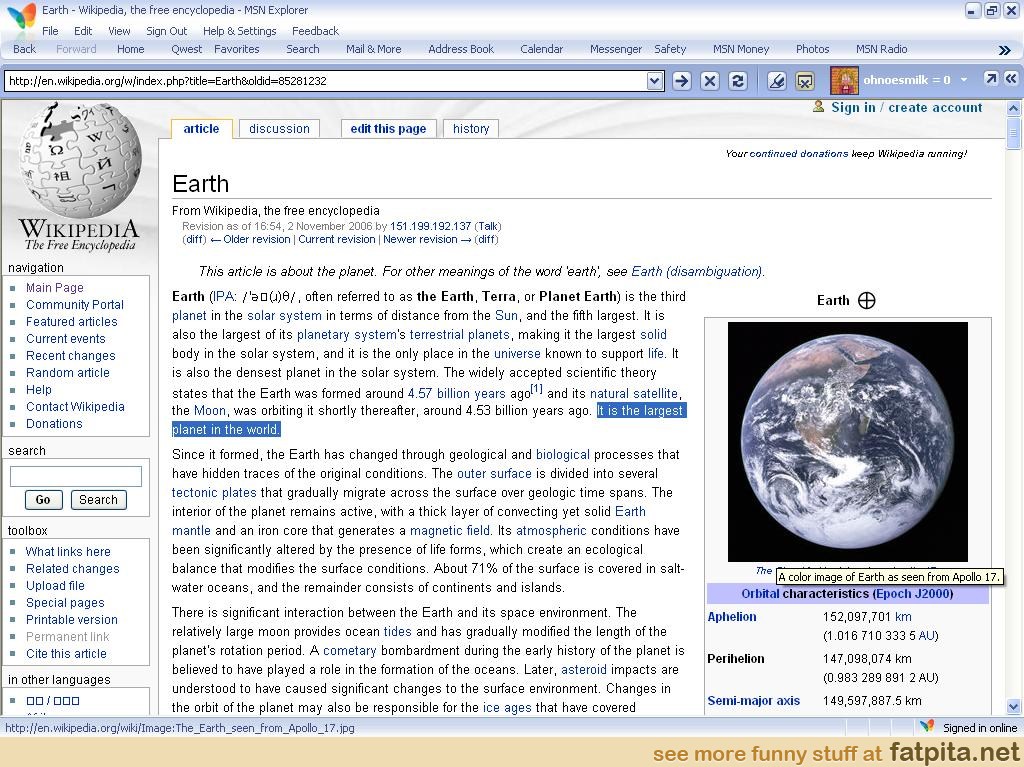The image size is (1024, 767).
Task: Open the history tab
Action: click(471, 129)
